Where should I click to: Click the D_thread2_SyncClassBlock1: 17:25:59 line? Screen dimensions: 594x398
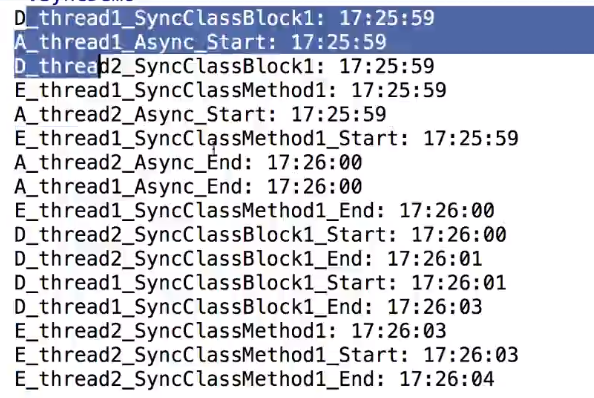point(224,66)
